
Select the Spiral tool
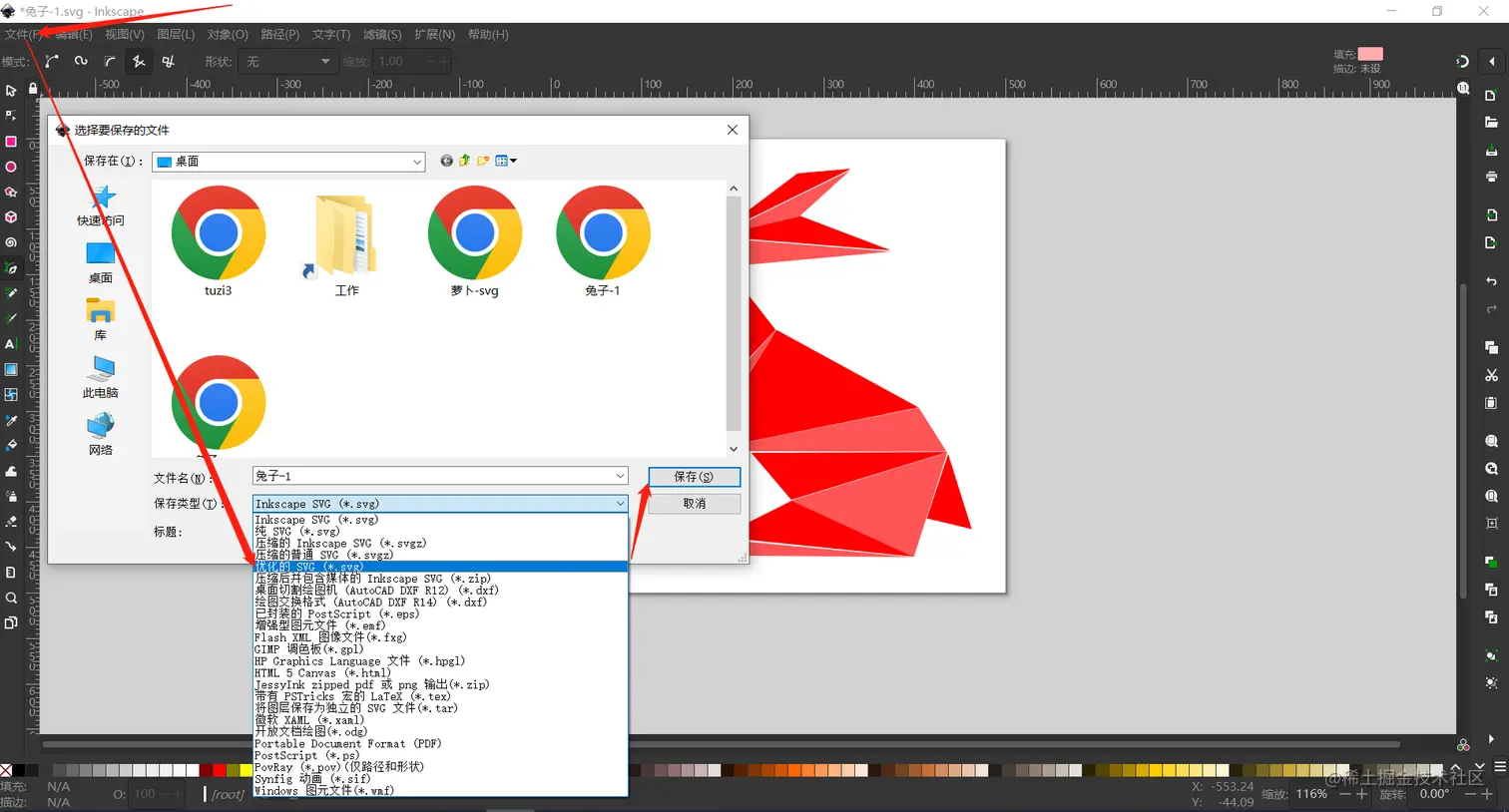11,242
